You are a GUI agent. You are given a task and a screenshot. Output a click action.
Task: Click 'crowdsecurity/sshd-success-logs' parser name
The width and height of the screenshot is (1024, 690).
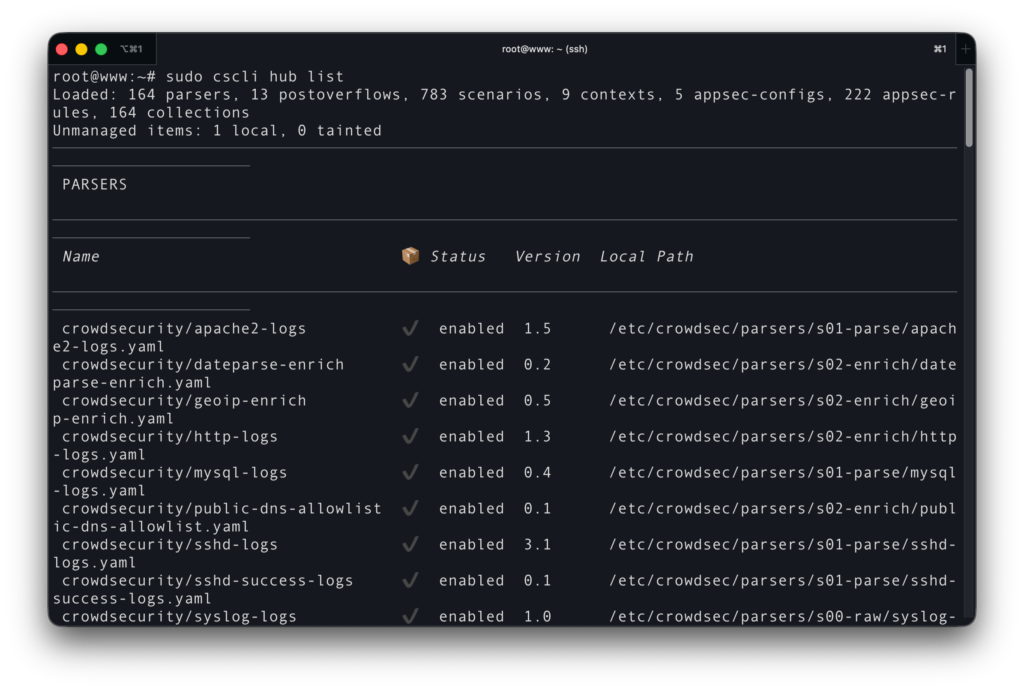pos(207,580)
